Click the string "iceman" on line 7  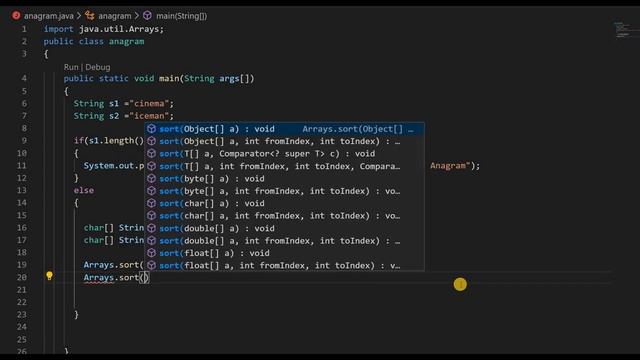click(x=149, y=116)
